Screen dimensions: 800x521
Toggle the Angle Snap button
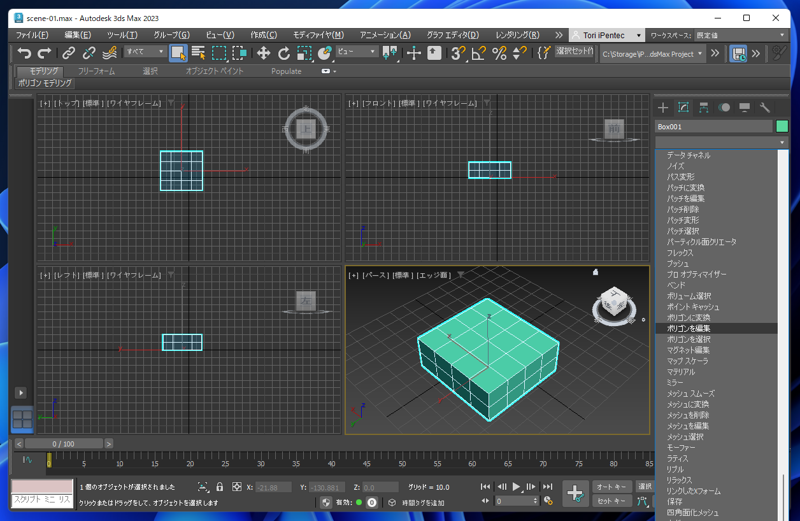tap(478, 53)
